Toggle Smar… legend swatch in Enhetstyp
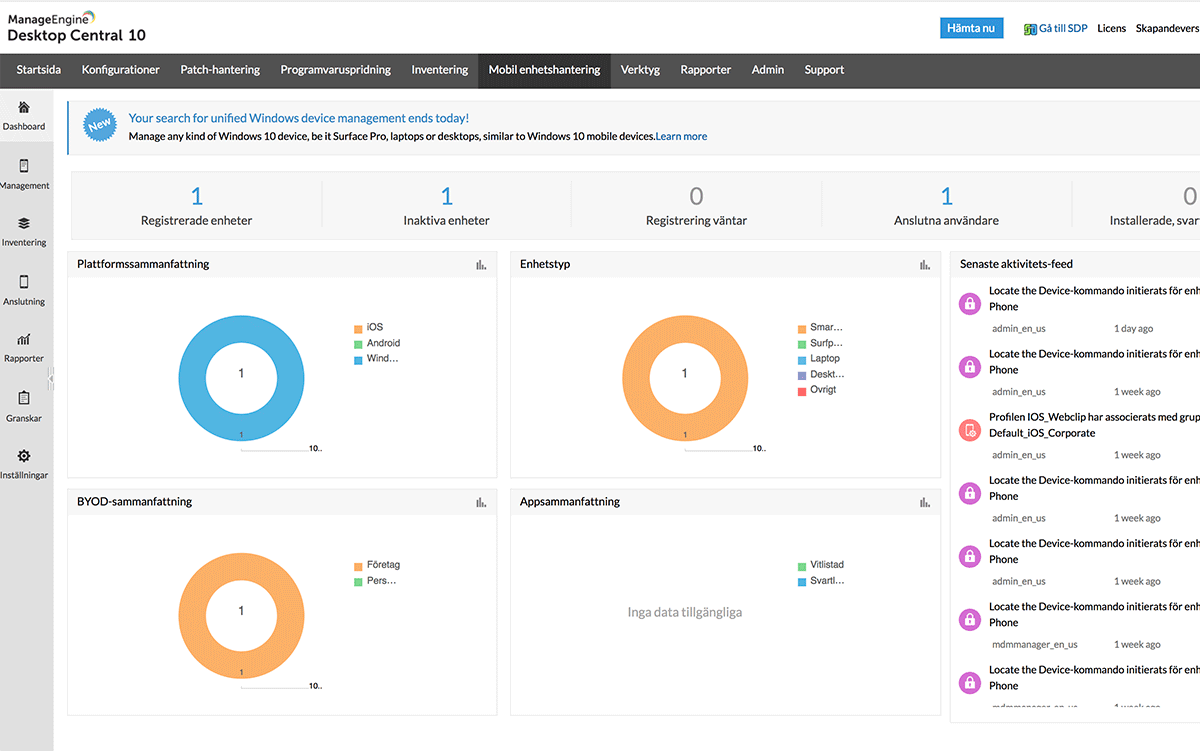Viewport: 1200px width, 751px height. coord(802,328)
